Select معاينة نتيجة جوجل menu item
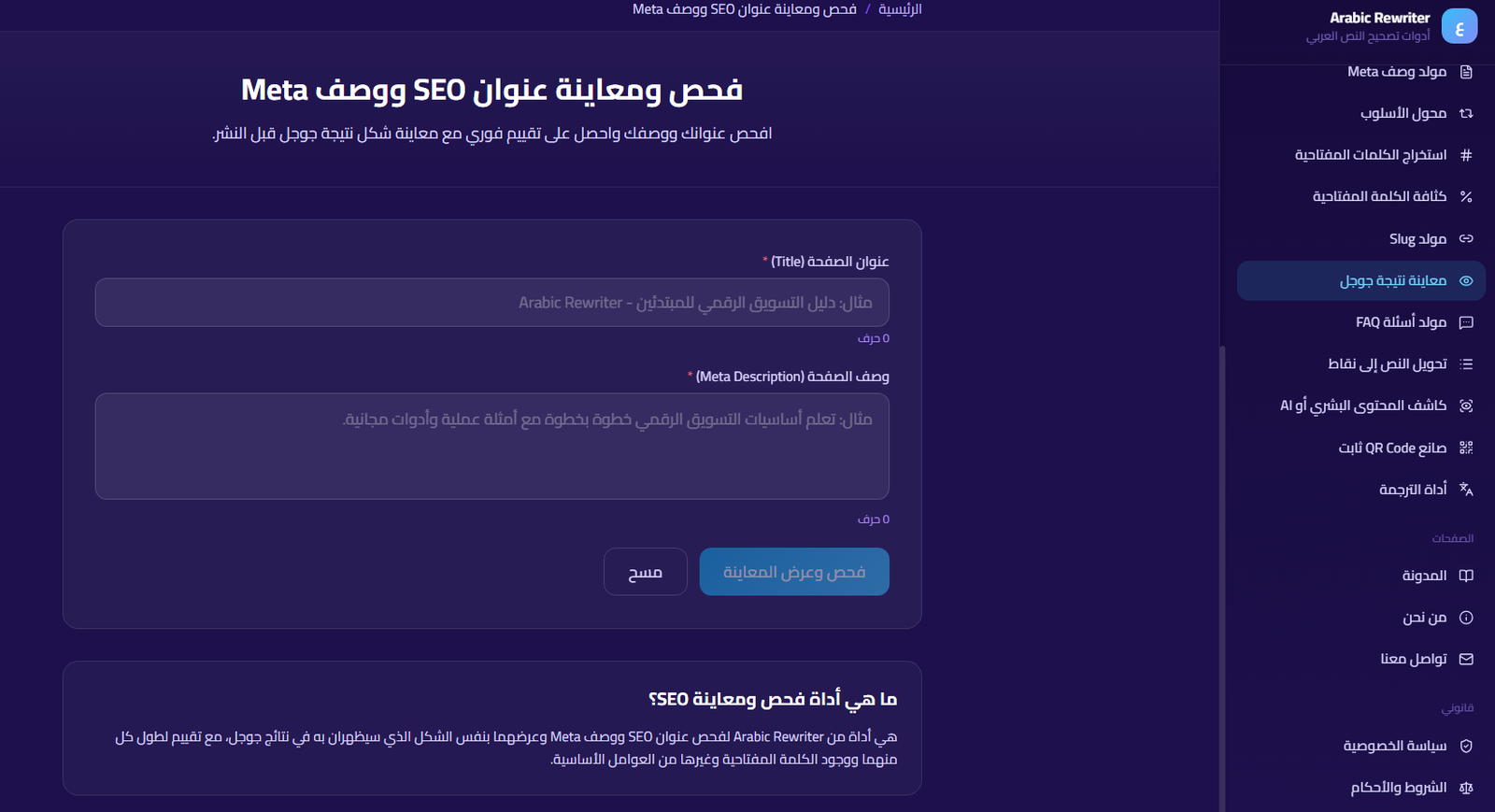This screenshot has height=812, width=1495. coord(1361,280)
